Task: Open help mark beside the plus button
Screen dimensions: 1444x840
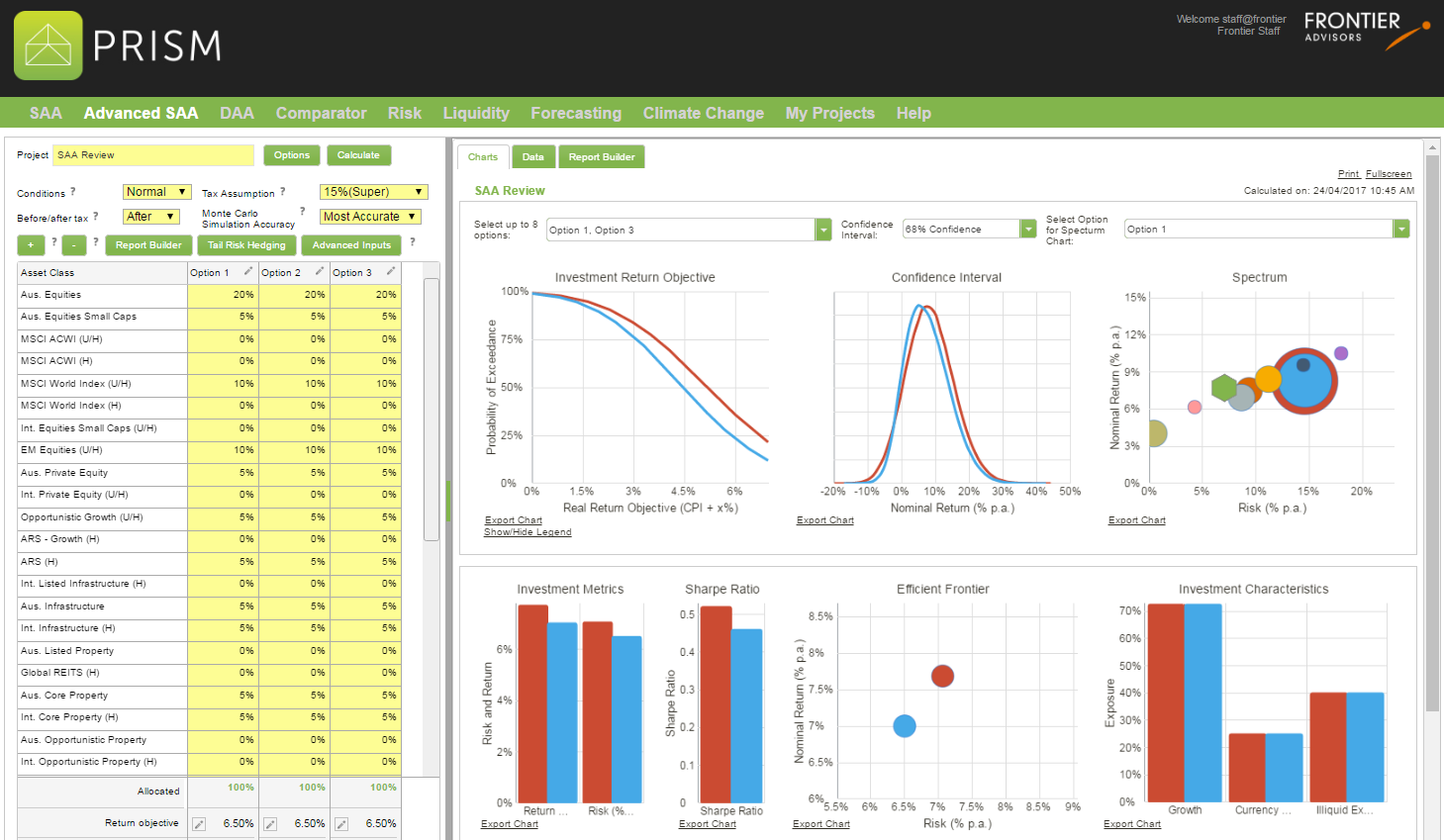Action: [53, 242]
